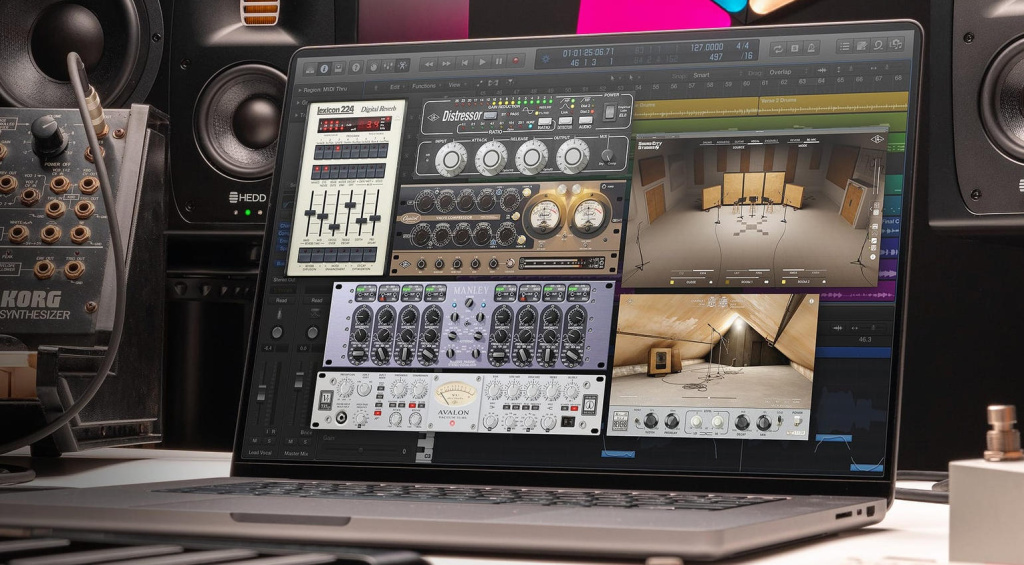Open the Note Pads icon
The width and height of the screenshot is (1024, 565).
click(x=861, y=45)
